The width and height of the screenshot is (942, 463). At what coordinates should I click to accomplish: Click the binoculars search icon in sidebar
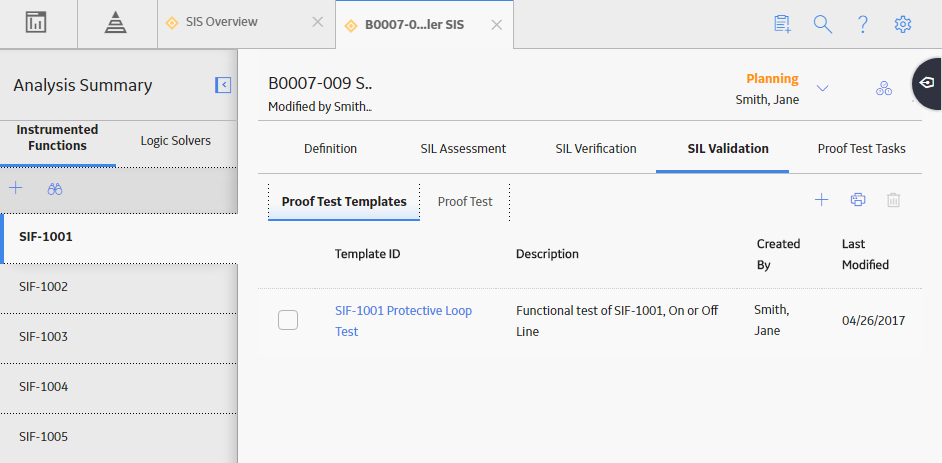tap(55, 189)
